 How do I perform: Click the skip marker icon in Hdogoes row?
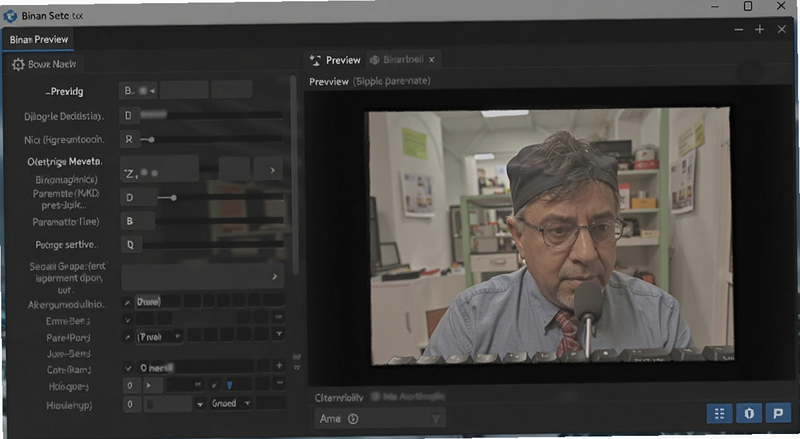197,384
